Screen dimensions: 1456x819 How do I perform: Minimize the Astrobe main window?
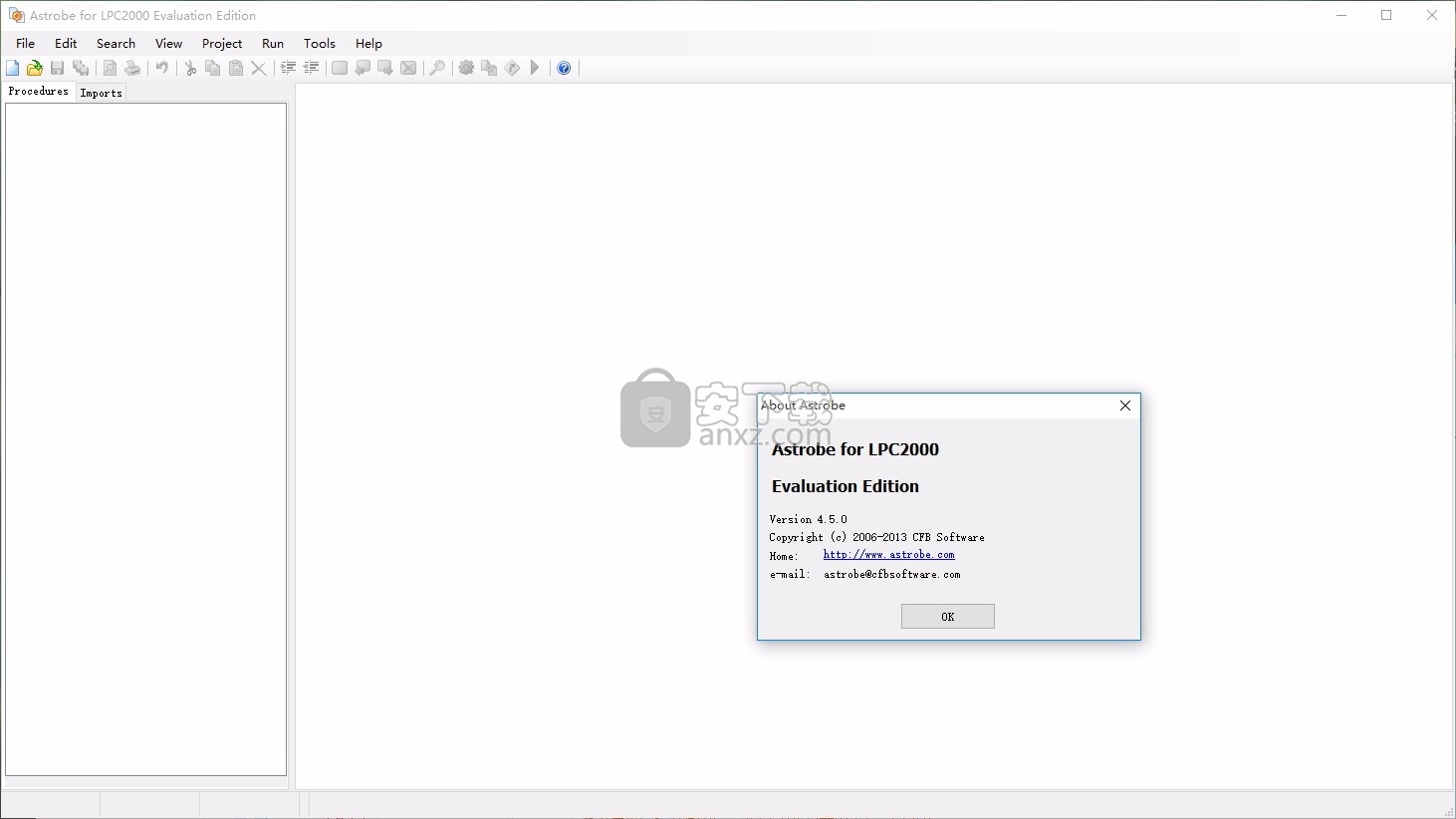coord(1341,15)
